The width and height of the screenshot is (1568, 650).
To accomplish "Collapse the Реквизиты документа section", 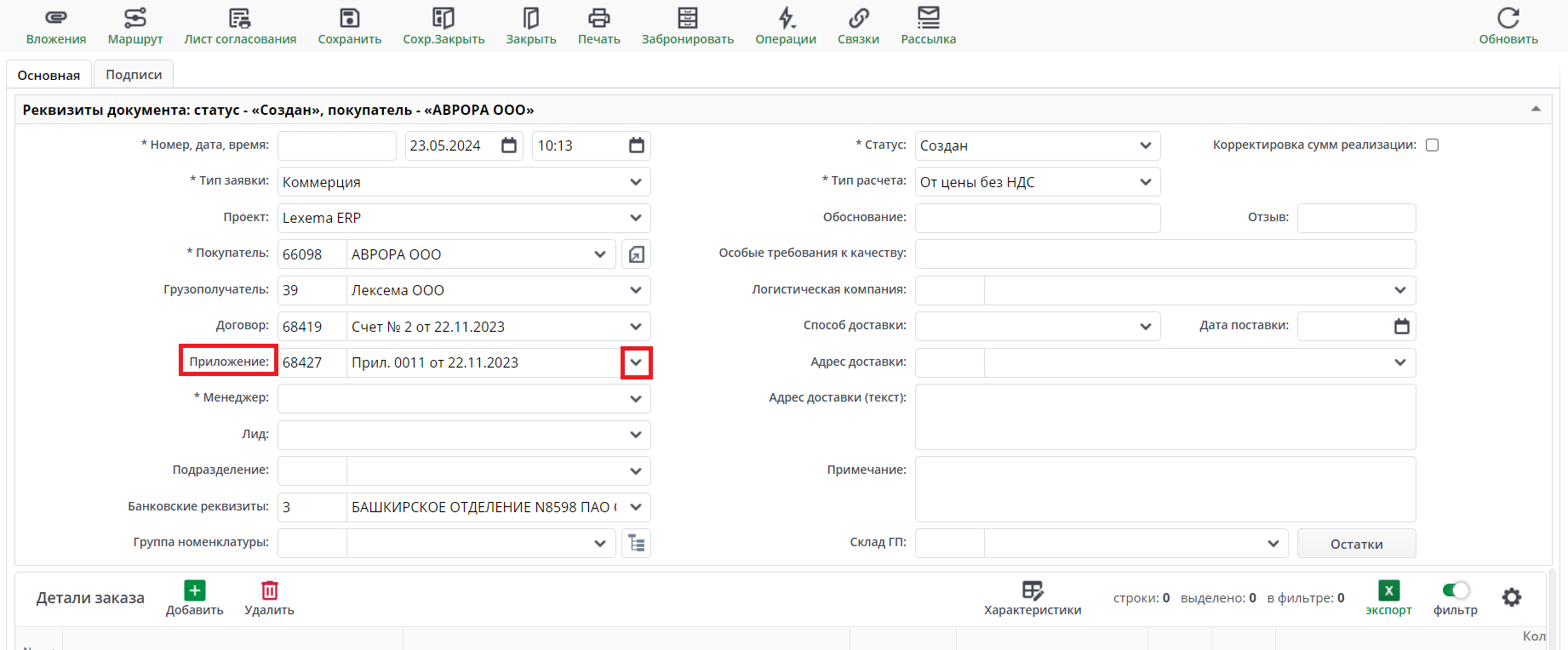I will pos(1536,110).
